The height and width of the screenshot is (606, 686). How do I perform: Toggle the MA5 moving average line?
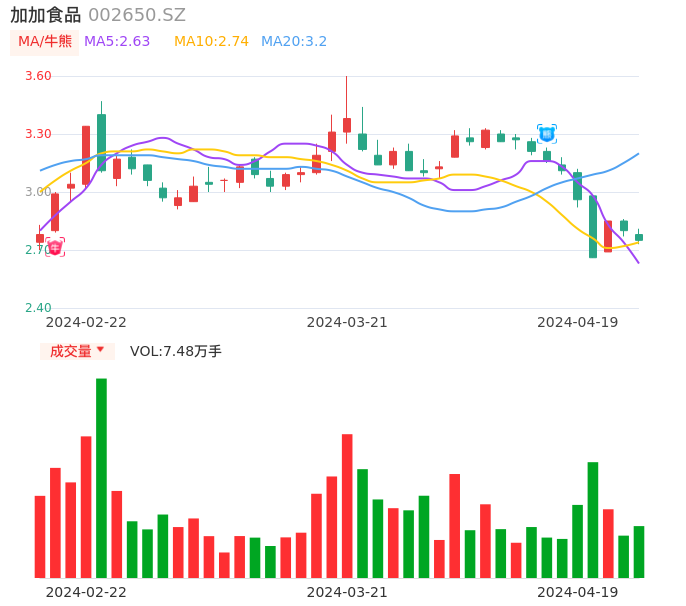[x=117, y=42]
